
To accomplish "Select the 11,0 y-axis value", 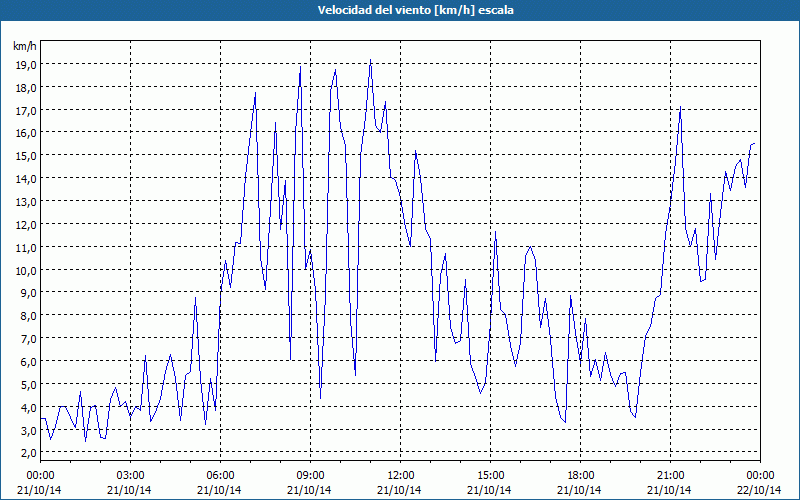I will [x=27, y=248].
